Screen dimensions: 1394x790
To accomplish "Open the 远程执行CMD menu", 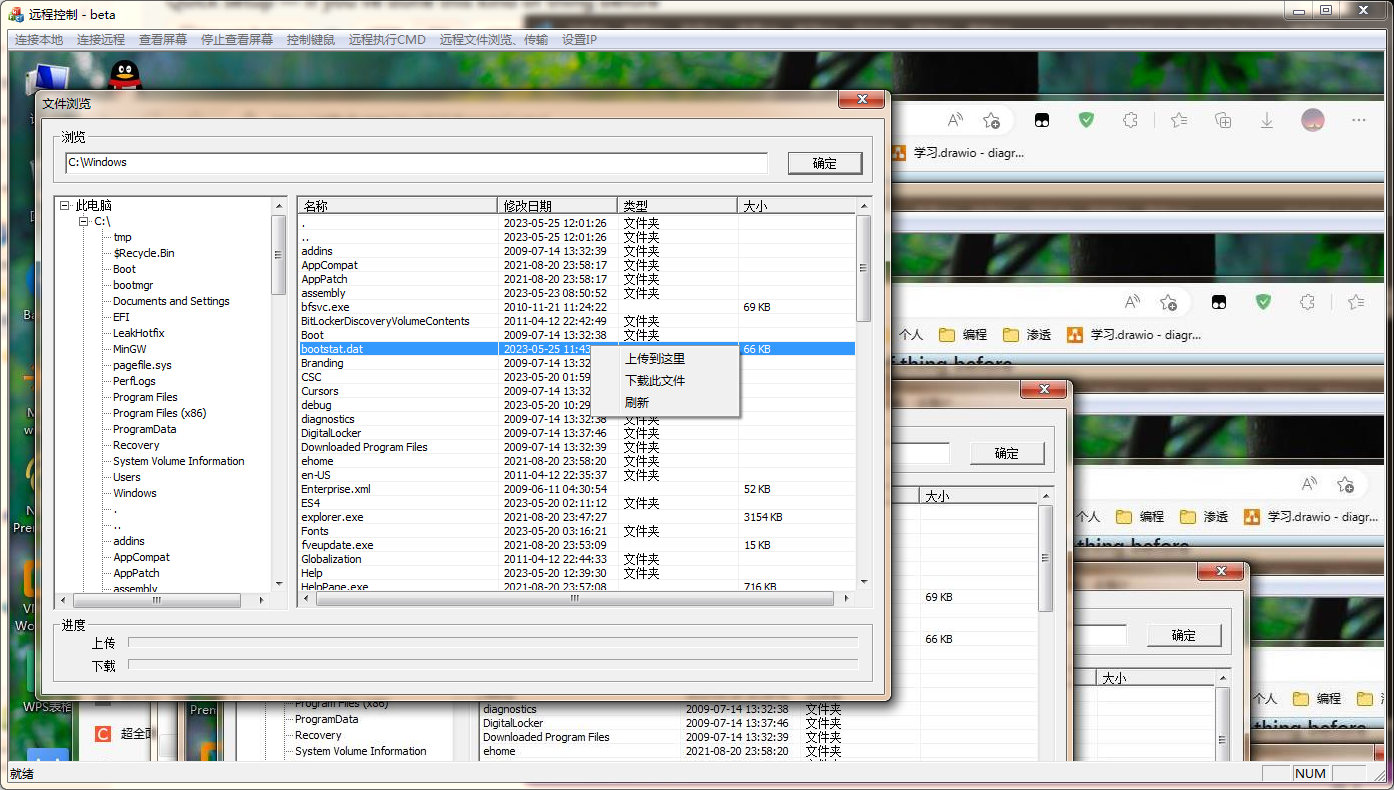I will pyautogui.click(x=387, y=40).
